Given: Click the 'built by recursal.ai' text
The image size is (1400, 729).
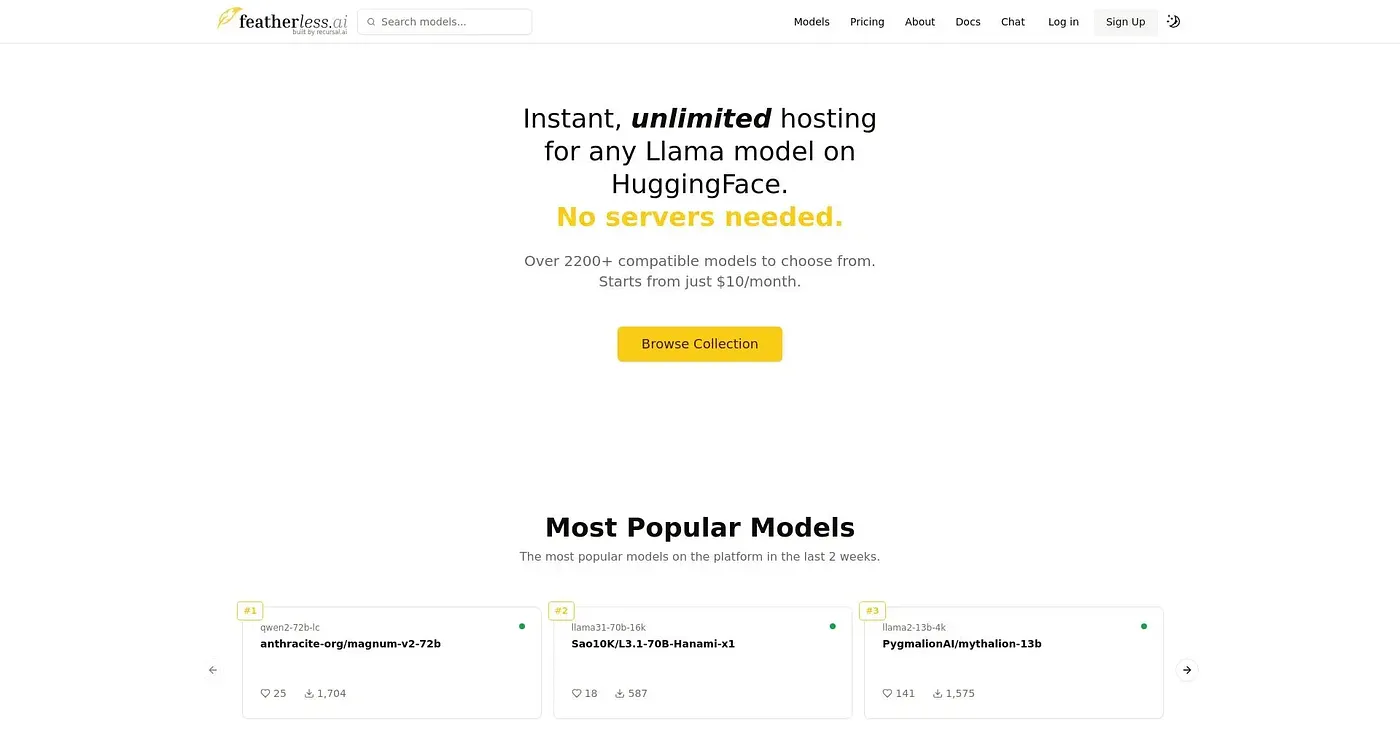Looking at the screenshot, I should 320,32.
